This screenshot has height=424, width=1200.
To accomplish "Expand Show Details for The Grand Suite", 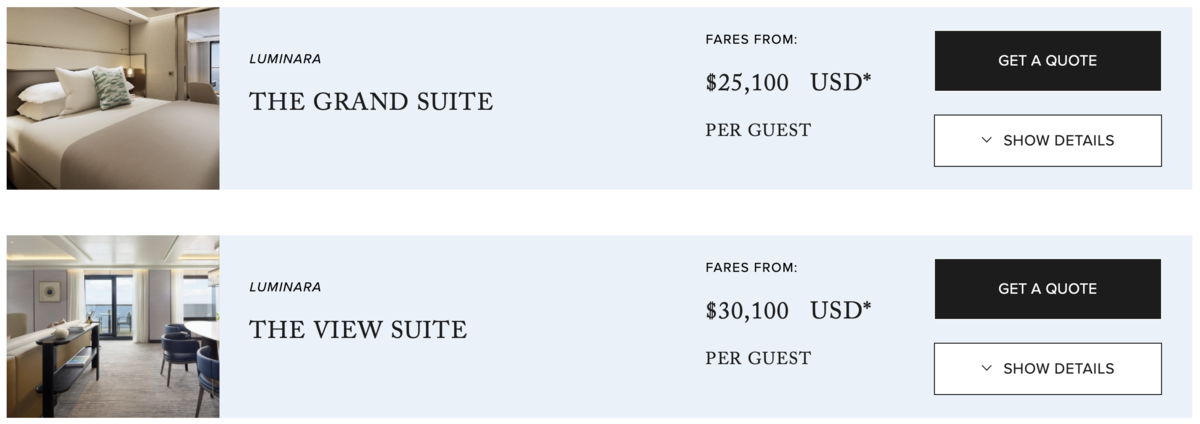I will (1048, 141).
